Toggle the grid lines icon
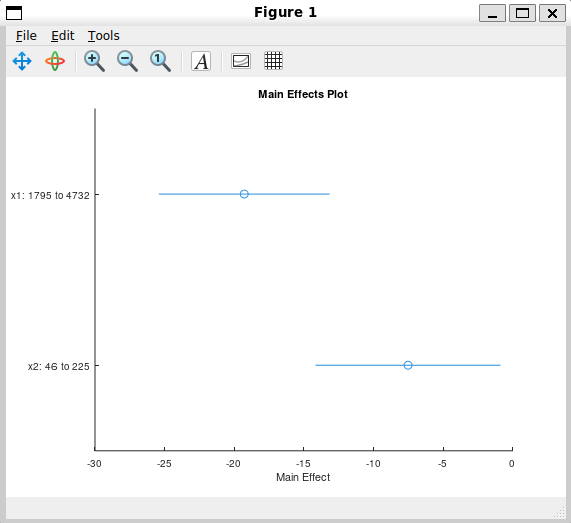 coord(273,60)
